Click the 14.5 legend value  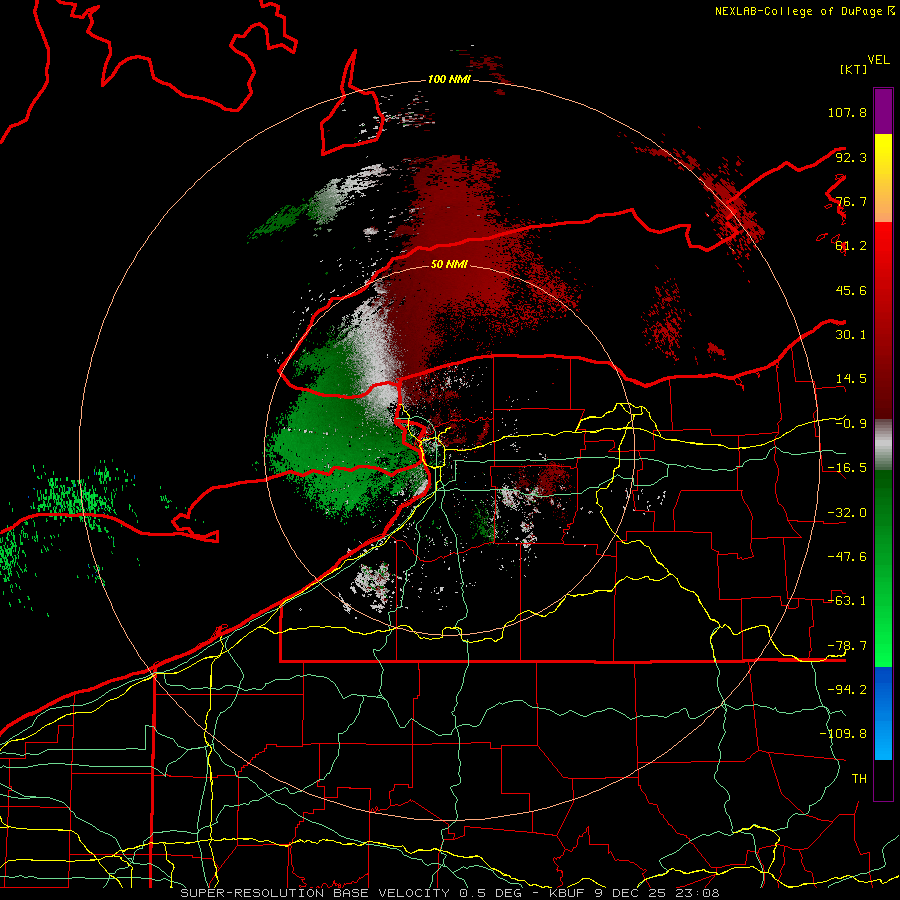point(851,379)
